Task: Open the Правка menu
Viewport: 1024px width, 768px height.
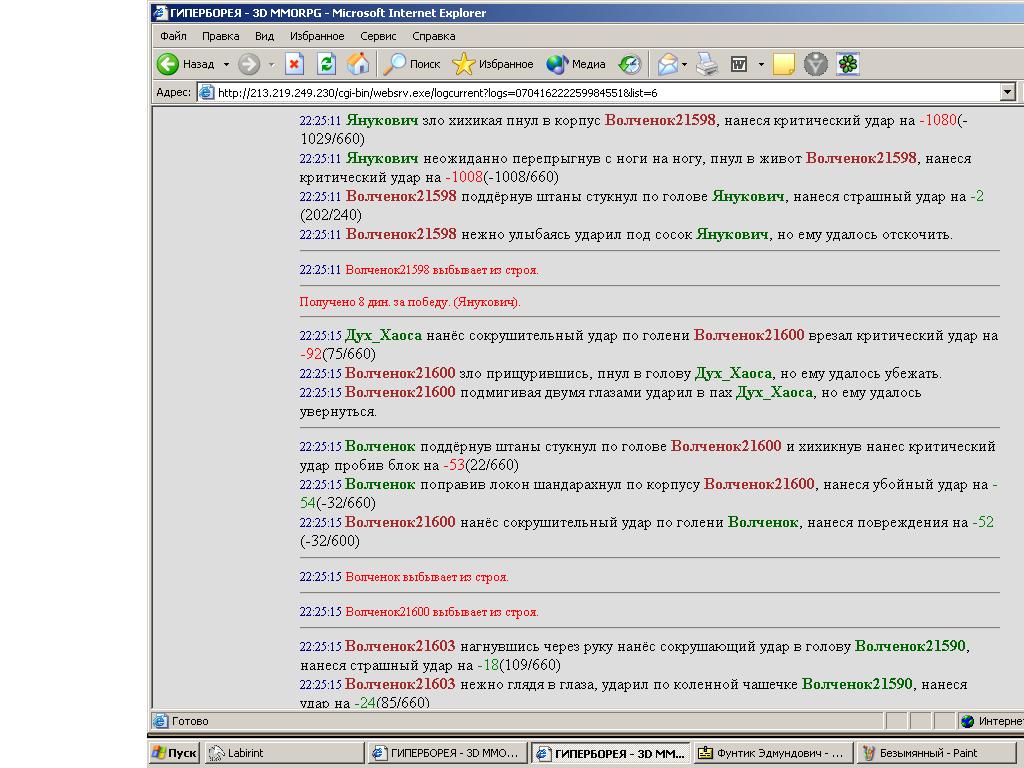Action: [x=220, y=36]
